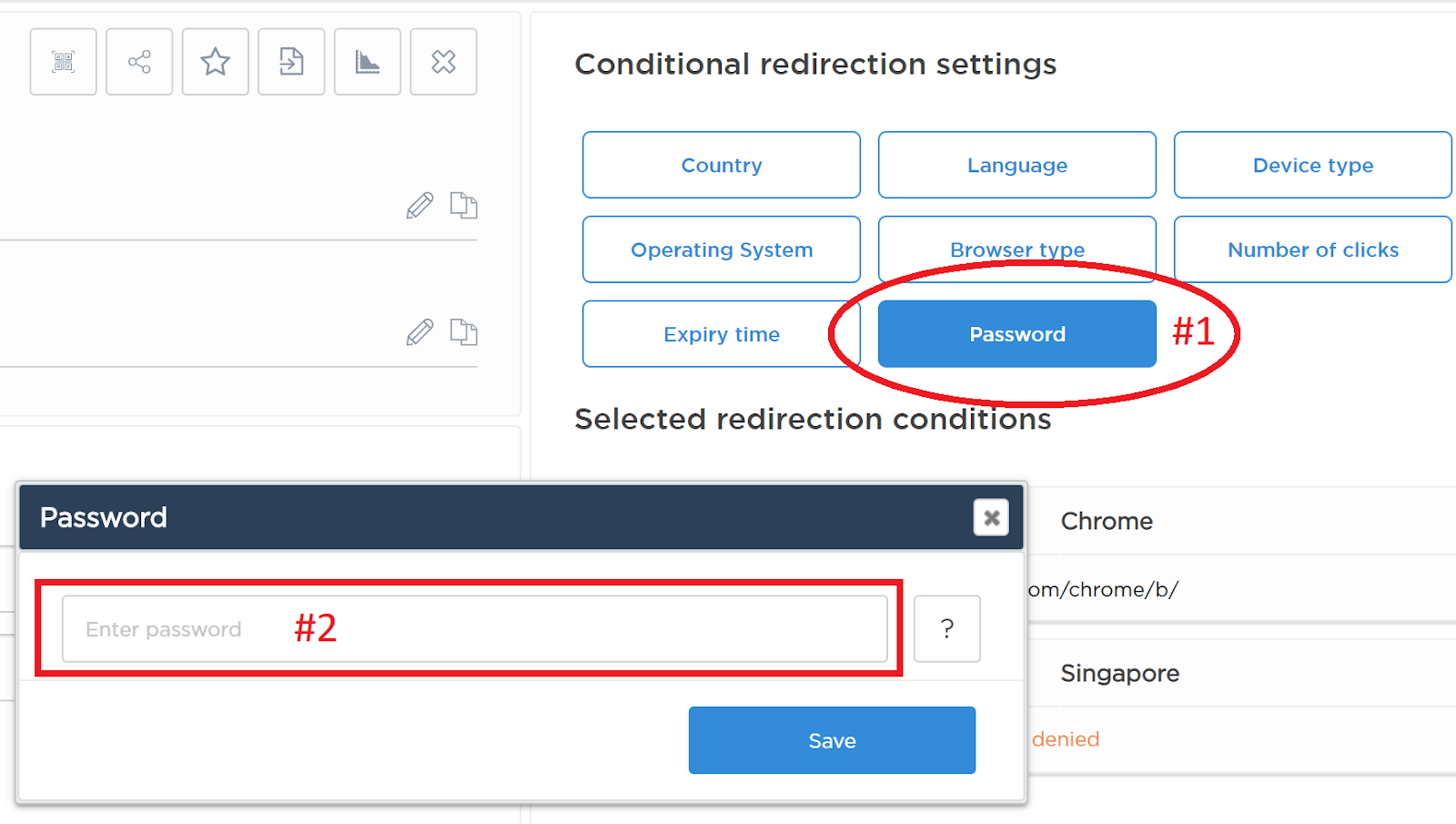The image size is (1456, 824).
Task: Open the statistics chart icon
Action: [368, 62]
